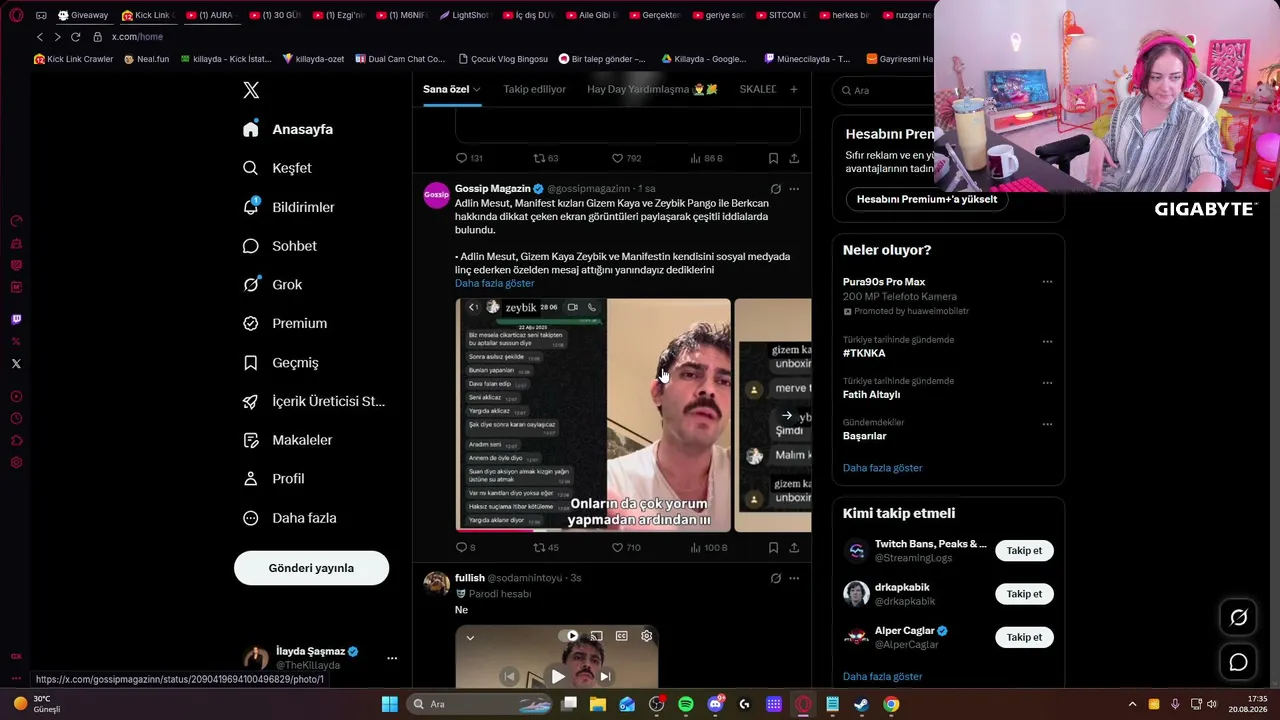Share the Gossip Magazin post
1280x720 pixels.
click(794, 548)
